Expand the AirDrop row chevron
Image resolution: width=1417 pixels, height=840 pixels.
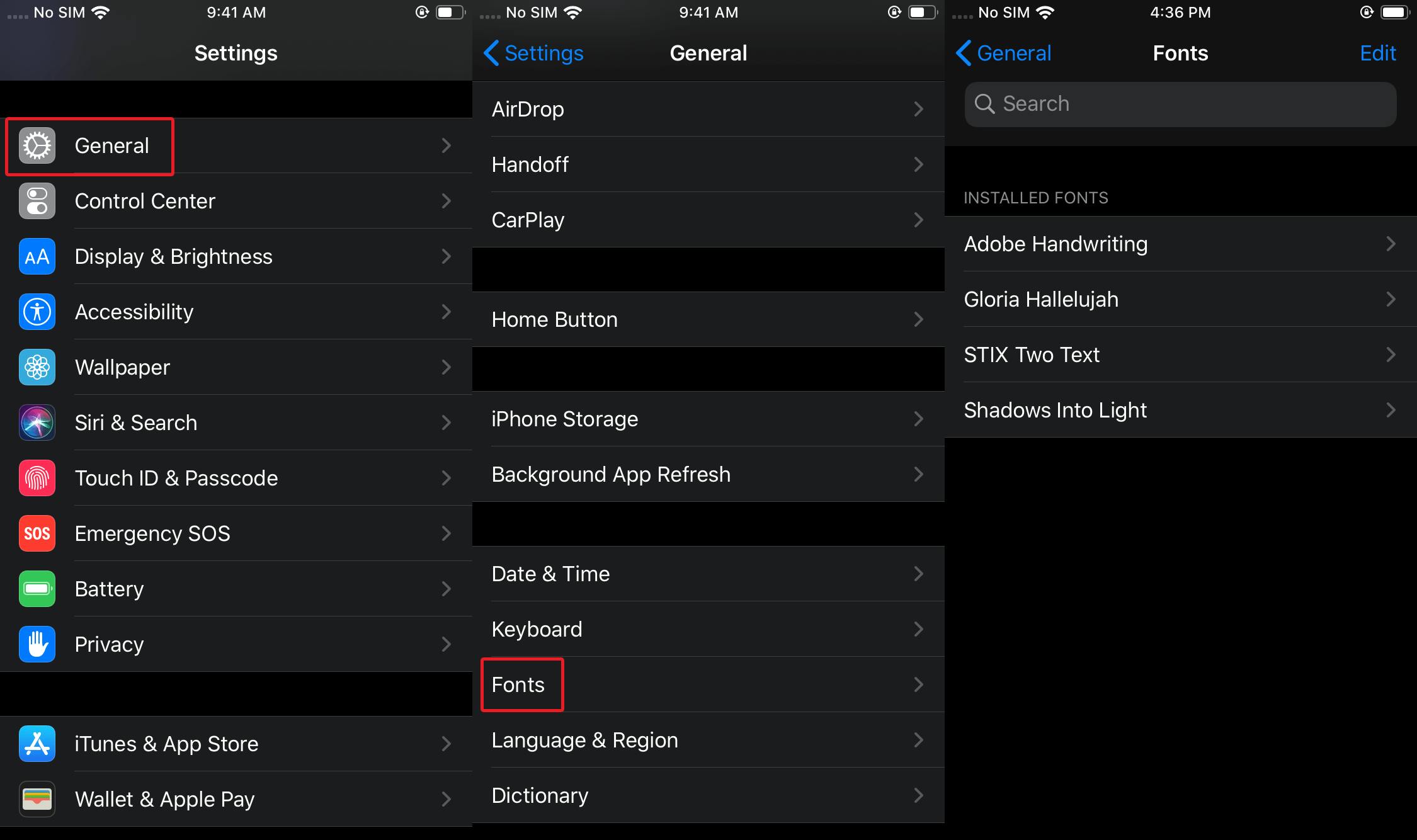(x=919, y=109)
